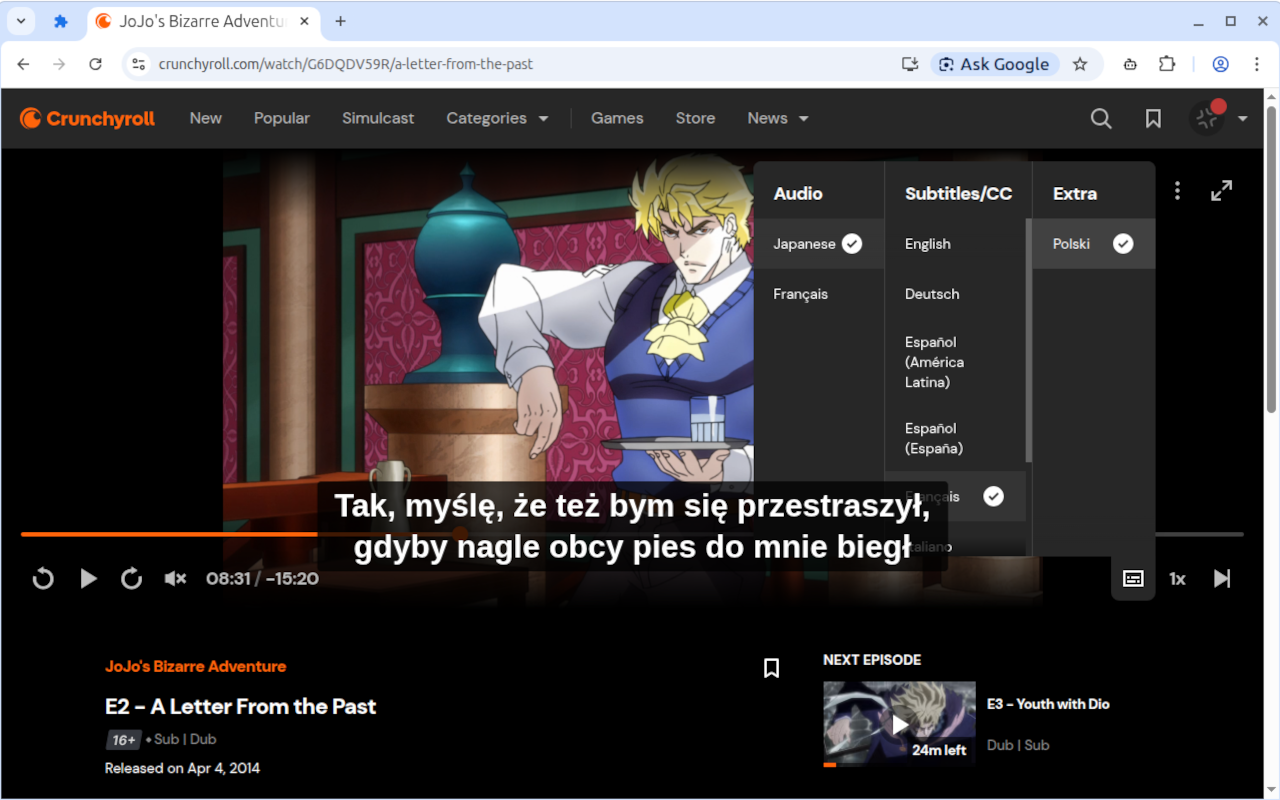Open a new browser tab
Image resolution: width=1280 pixels, height=800 pixels.
click(x=340, y=21)
